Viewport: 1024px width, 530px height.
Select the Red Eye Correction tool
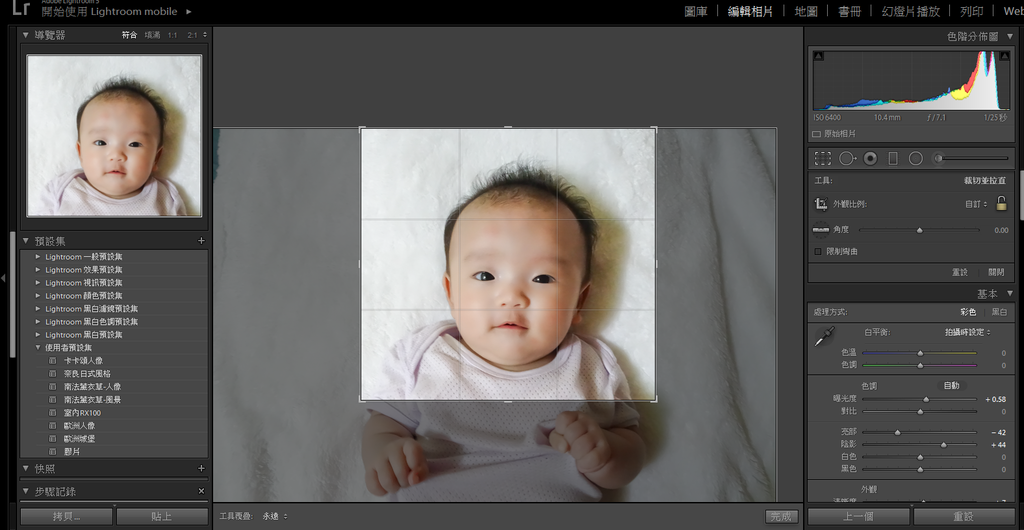click(x=870, y=158)
